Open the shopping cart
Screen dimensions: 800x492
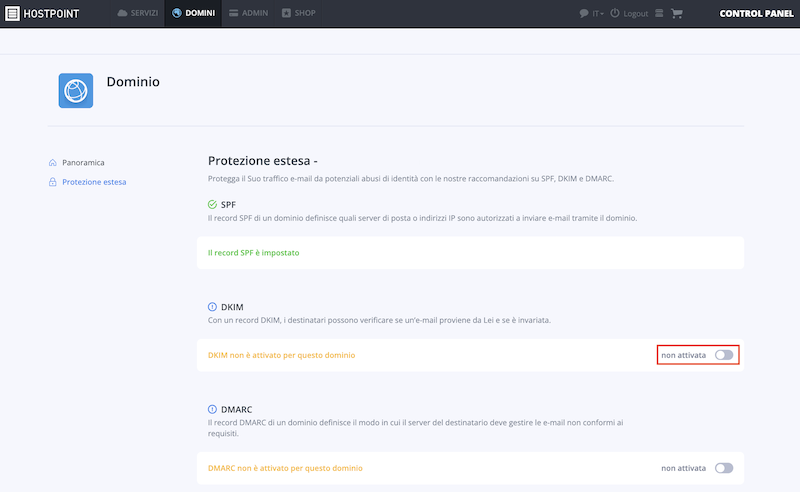click(x=677, y=13)
